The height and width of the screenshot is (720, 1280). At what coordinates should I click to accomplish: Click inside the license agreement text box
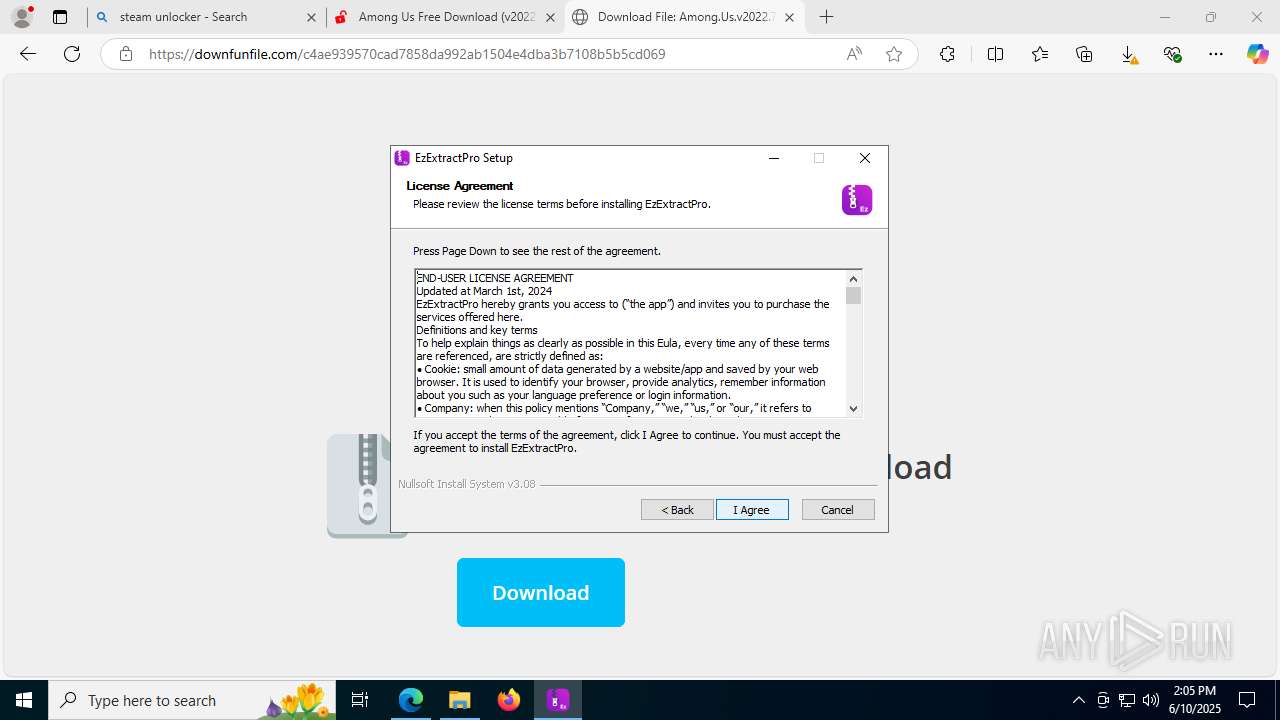click(630, 343)
